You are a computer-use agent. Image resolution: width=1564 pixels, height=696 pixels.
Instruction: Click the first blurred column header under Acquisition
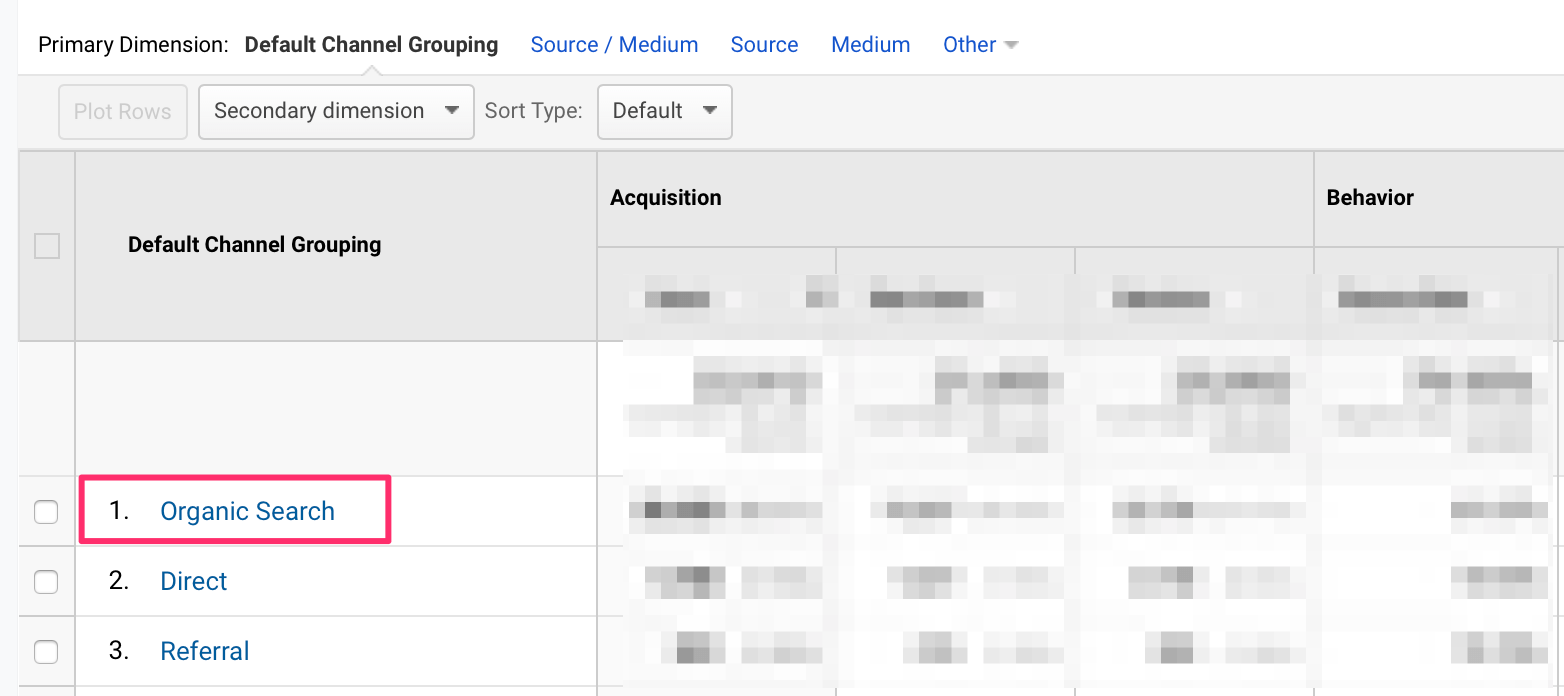pyautogui.click(x=716, y=297)
